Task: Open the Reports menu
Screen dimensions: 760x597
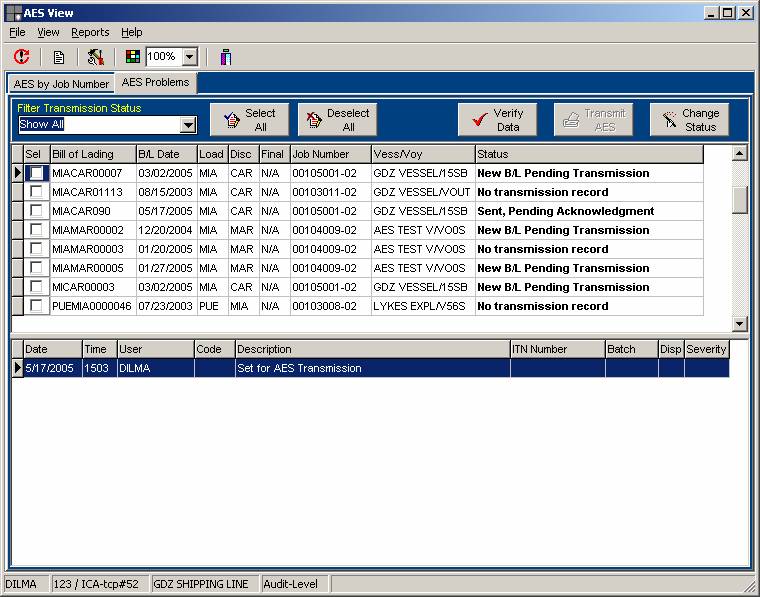Action: point(90,33)
